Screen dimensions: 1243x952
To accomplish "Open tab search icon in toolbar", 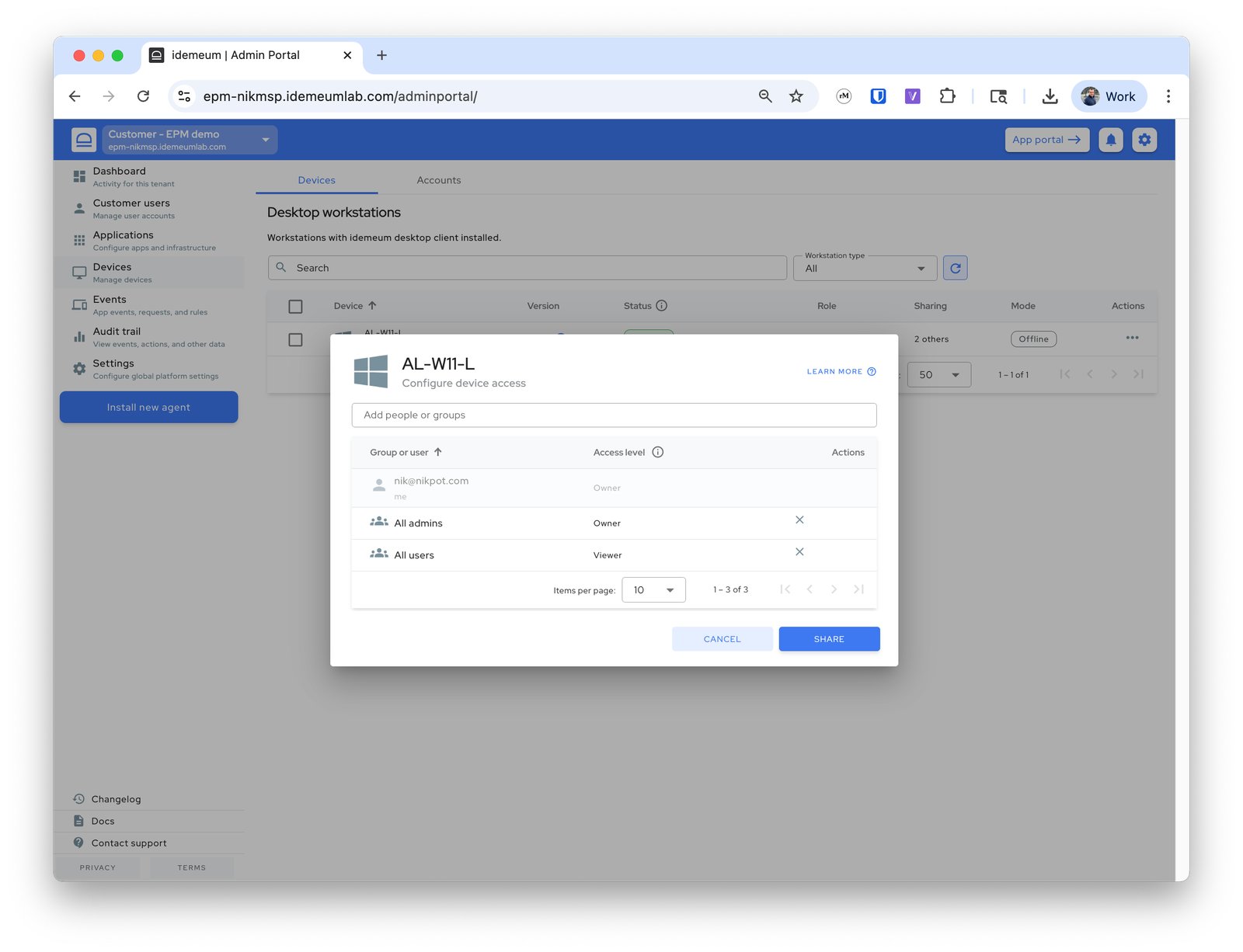I will [998, 96].
